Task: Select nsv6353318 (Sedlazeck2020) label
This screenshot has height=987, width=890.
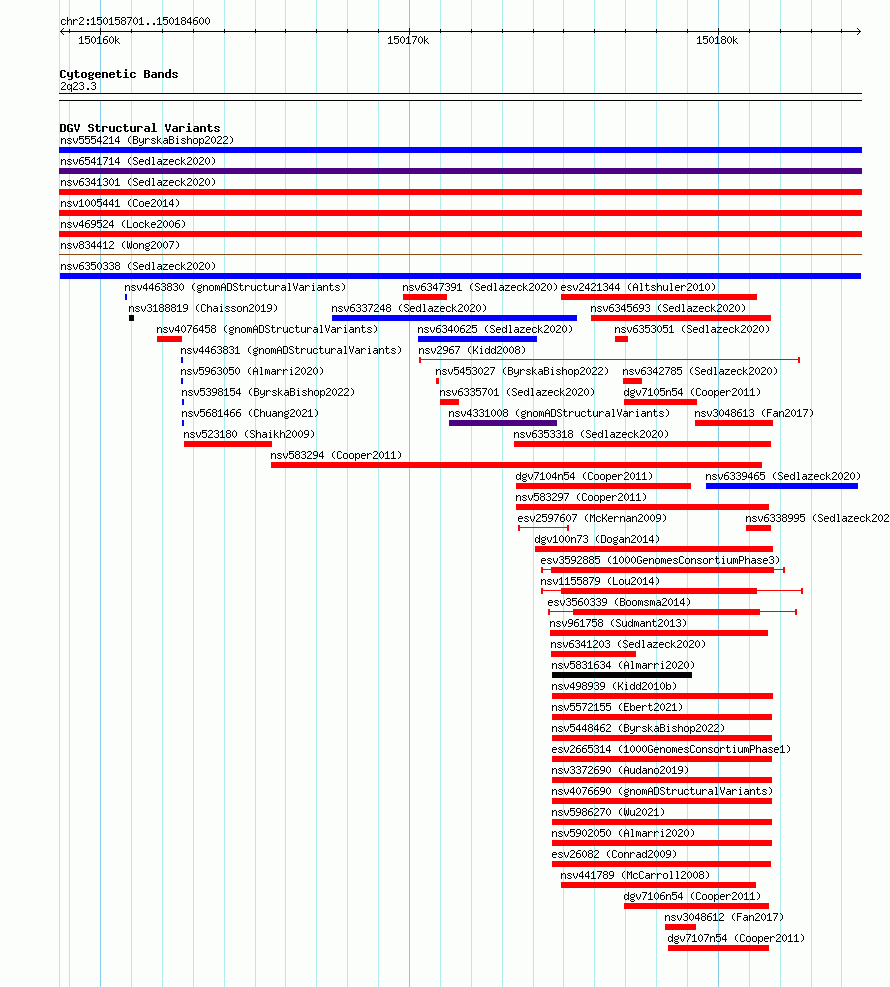Action: click(591, 434)
